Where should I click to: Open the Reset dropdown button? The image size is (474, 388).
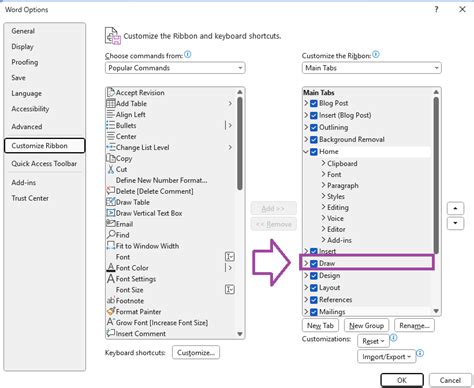(x=373, y=341)
